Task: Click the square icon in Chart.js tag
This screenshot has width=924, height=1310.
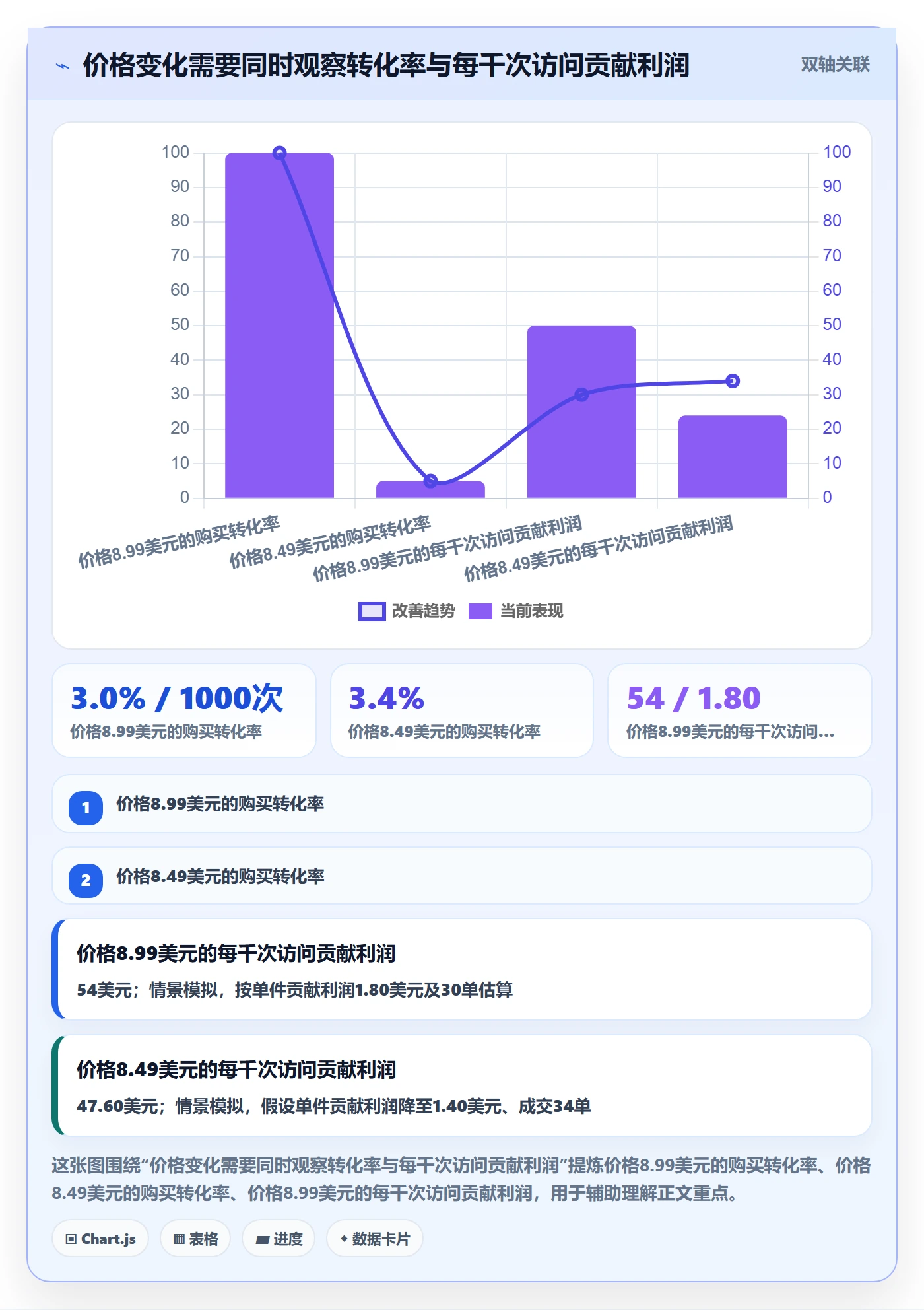Action: point(71,1239)
